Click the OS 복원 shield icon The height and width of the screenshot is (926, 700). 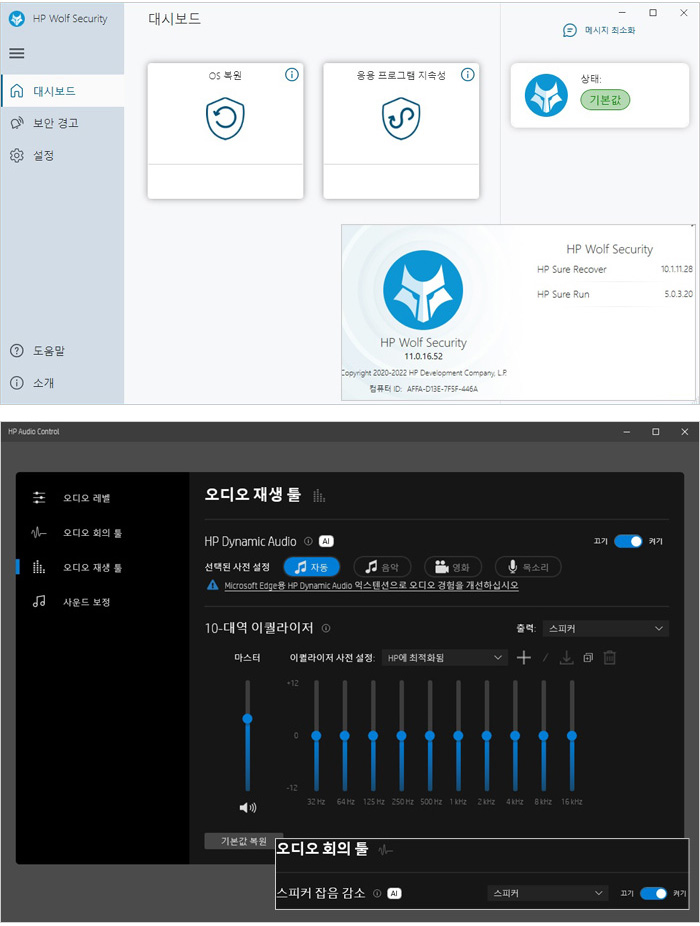pyautogui.click(x=225, y=119)
